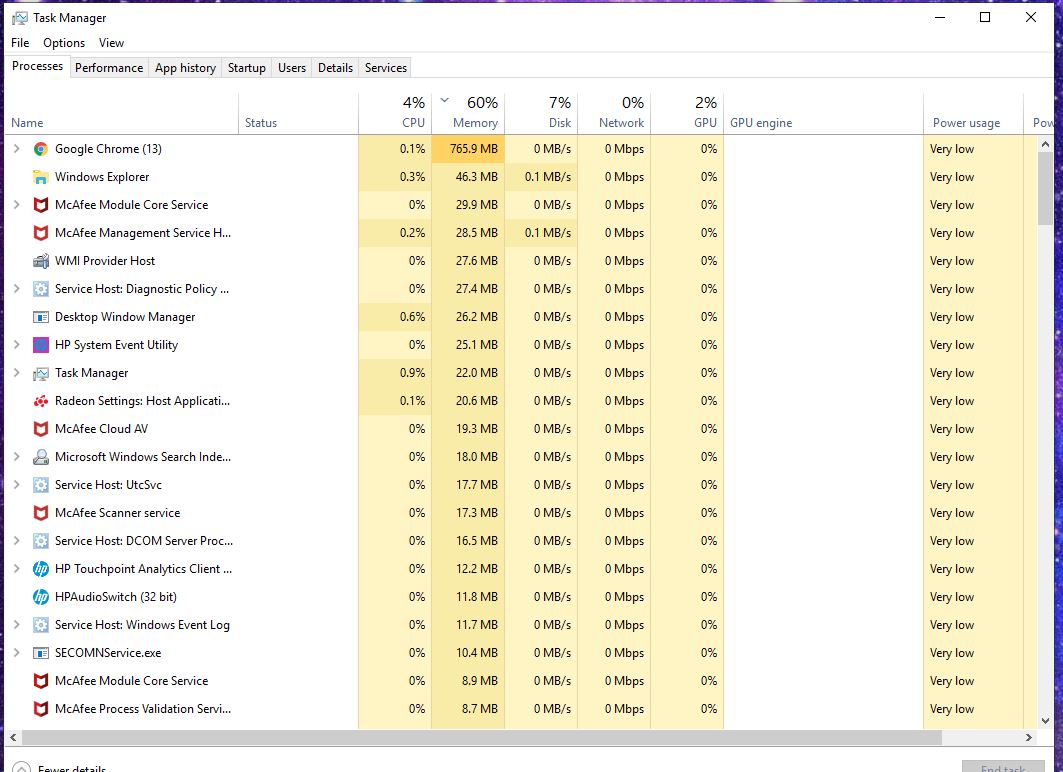Click the Service Host: DCOM Server gear icon
This screenshot has width=1063, height=772.
click(41, 541)
